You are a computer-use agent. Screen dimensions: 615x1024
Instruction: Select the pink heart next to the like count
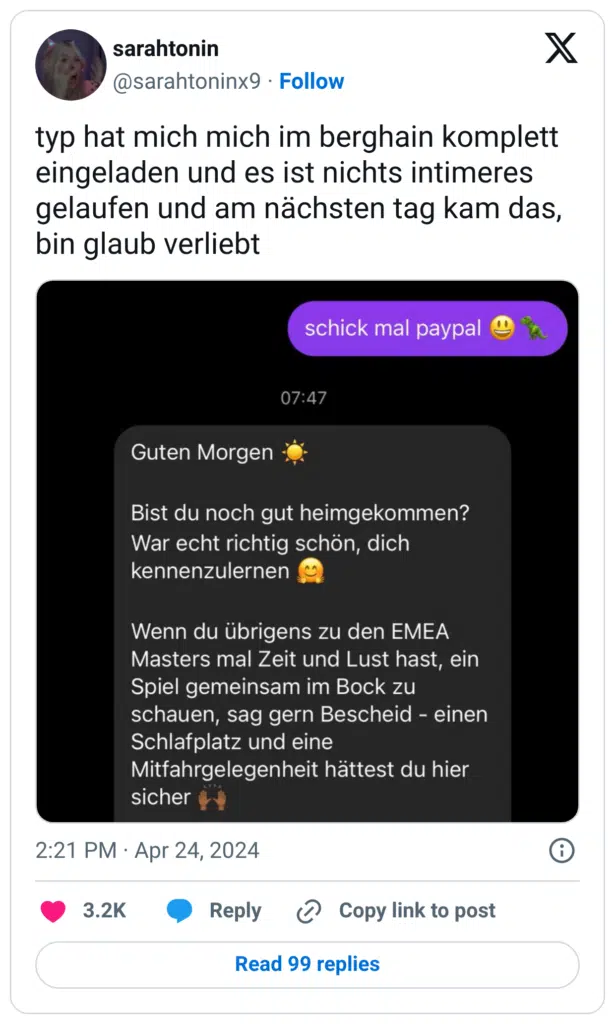[52, 910]
